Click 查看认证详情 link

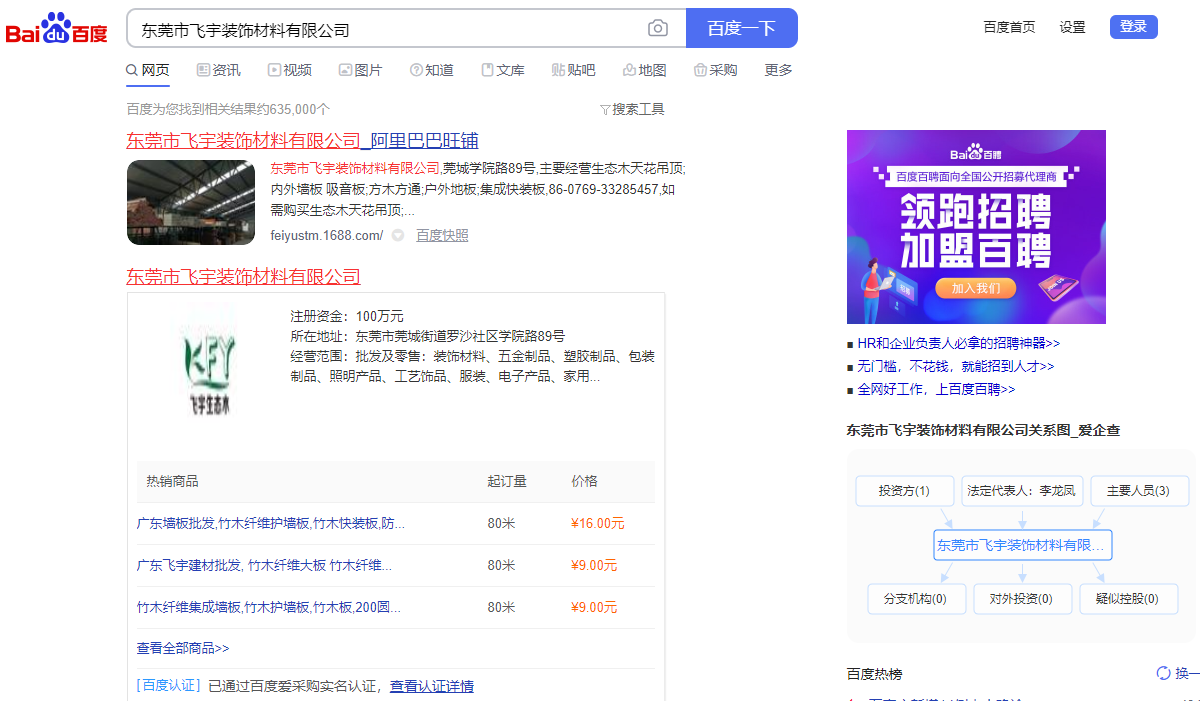click(x=432, y=686)
